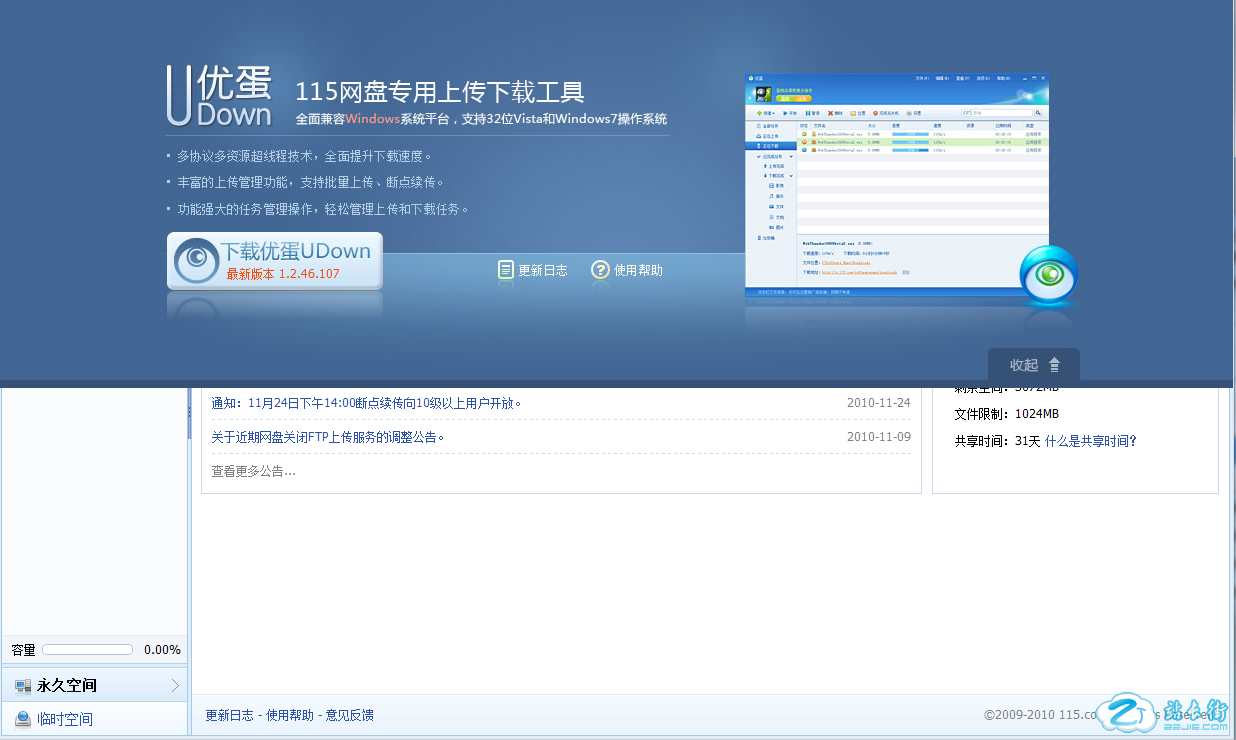This screenshot has height=740, width=1236.
Task: Open the FTP上传服务 adjustment announcement
Action: pyautogui.click(x=328, y=437)
